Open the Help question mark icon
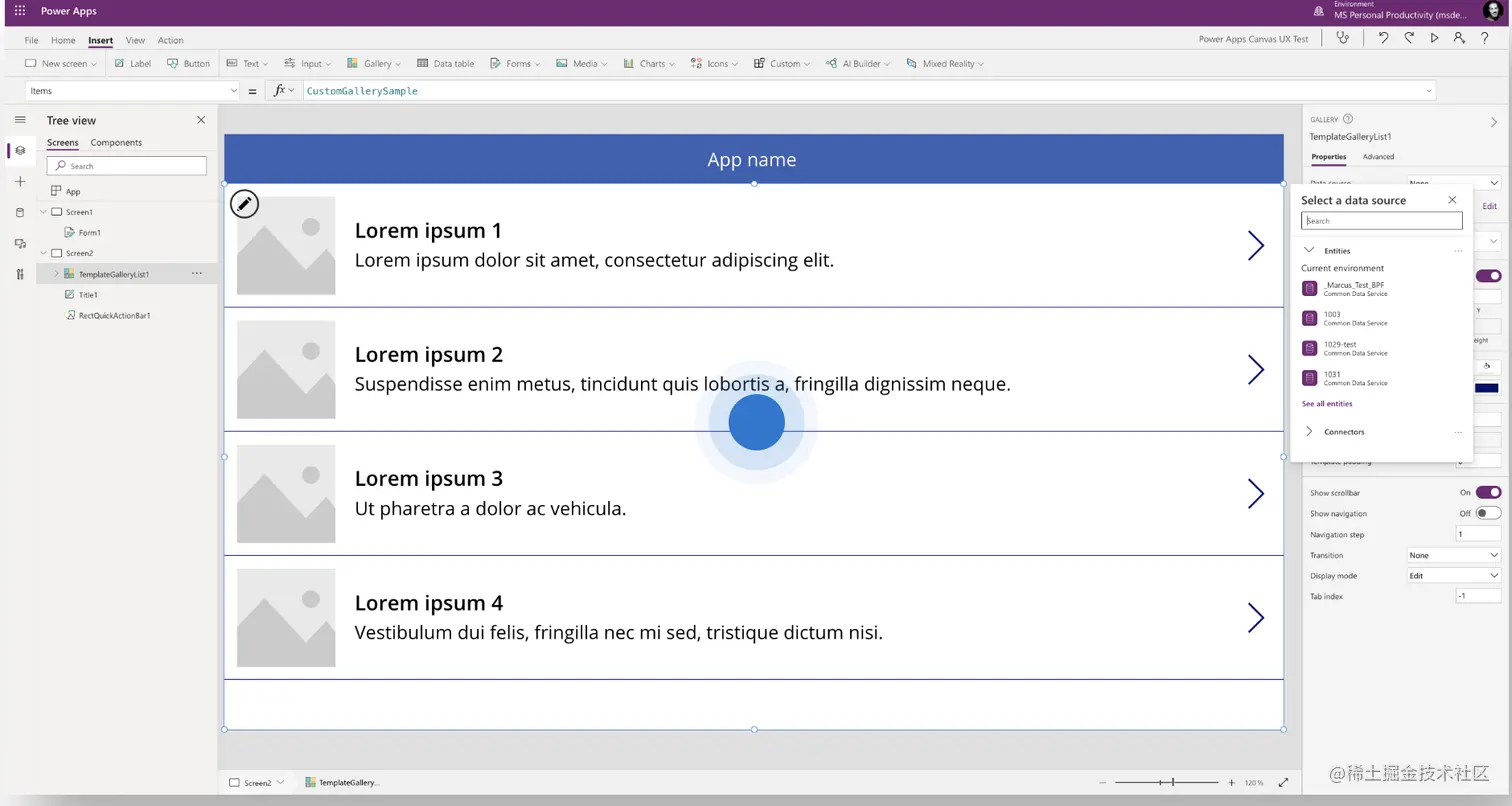The width and height of the screenshot is (1512, 806). pos(1485,38)
